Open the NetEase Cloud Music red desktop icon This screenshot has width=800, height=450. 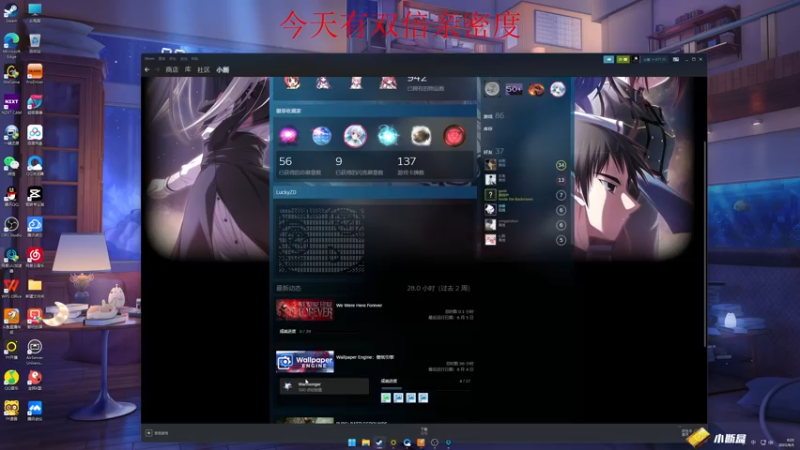tap(35, 257)
